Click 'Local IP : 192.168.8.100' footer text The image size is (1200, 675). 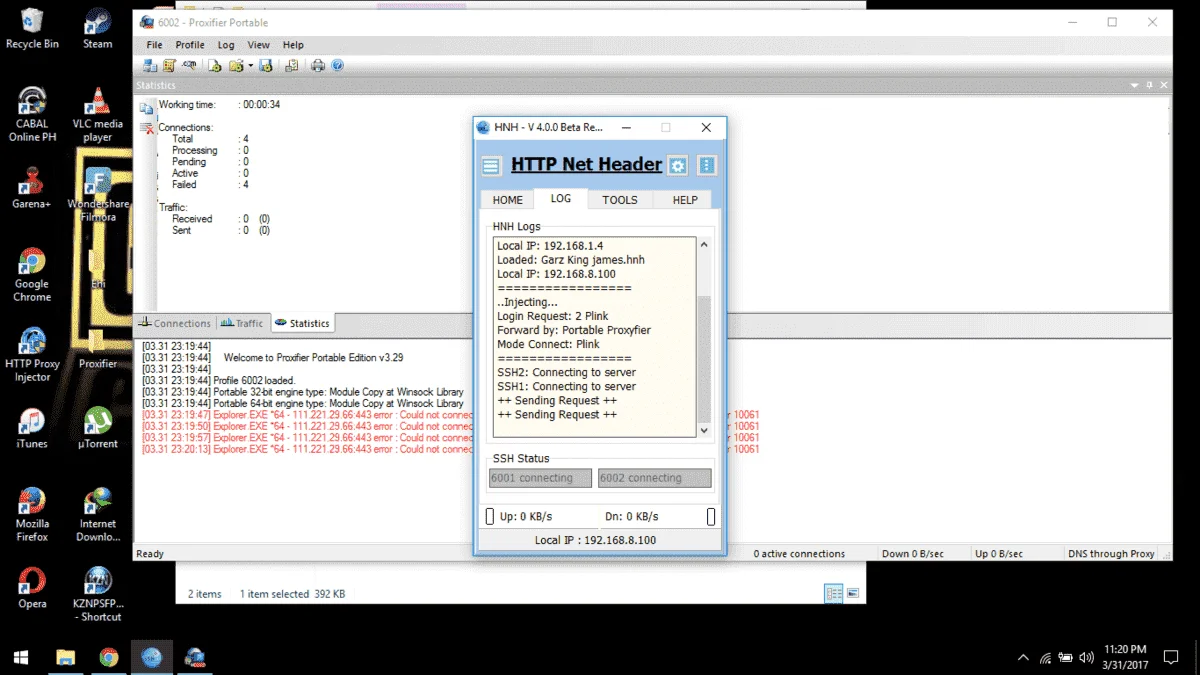pyautogui.click(x=595, y=540)
